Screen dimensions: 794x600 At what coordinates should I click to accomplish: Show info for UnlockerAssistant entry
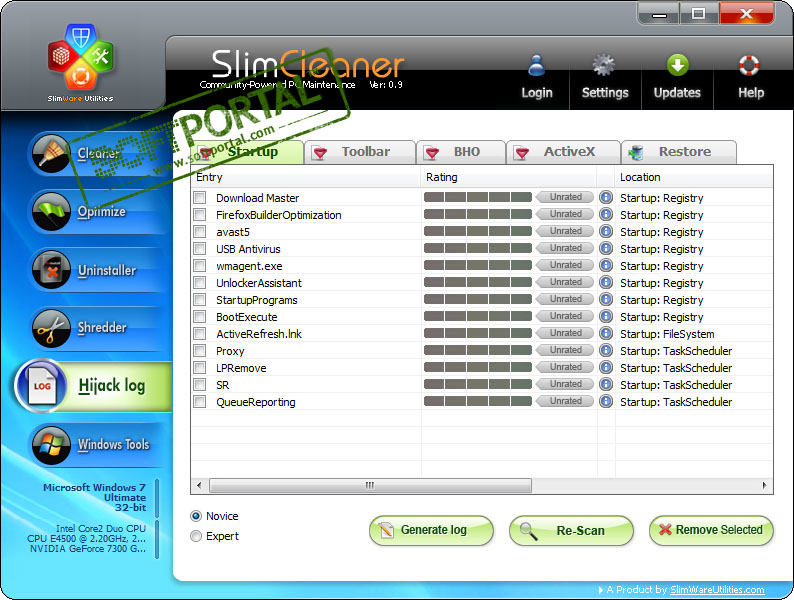[x=606, y=282]
